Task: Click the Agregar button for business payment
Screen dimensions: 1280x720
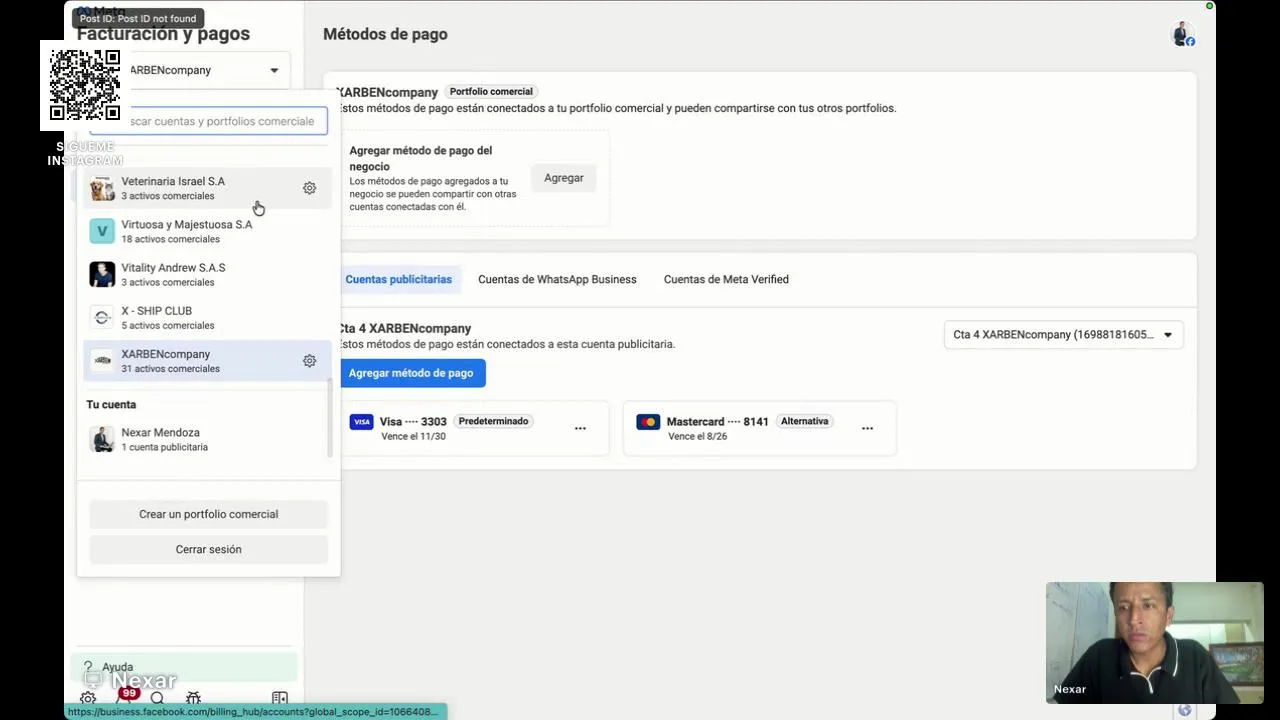Action: point(564,178)
